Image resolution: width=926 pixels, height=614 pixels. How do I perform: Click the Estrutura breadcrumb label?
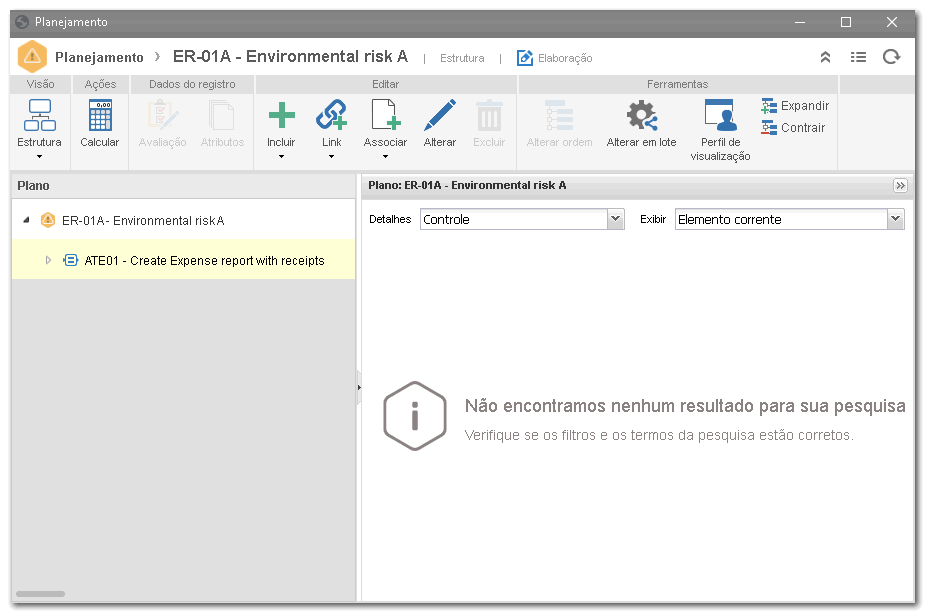[x=462, y=58]
